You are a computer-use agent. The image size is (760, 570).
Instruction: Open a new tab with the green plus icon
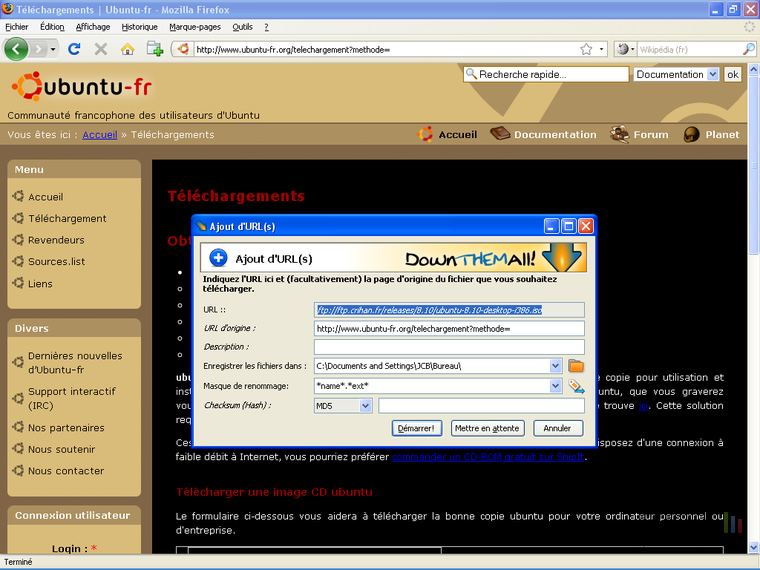pos(155,49)
